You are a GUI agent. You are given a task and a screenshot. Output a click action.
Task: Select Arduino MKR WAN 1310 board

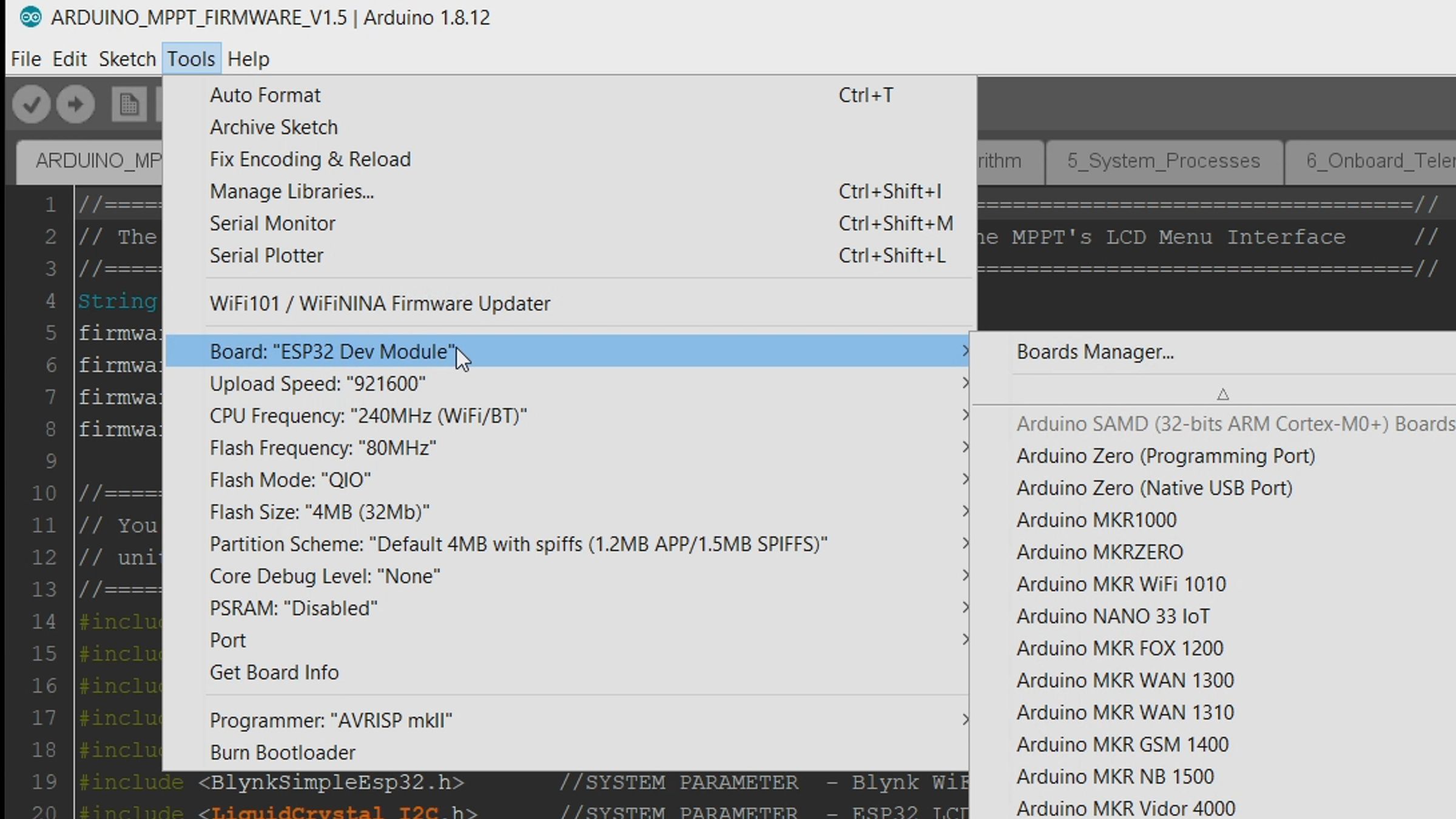pos(1215,713)
